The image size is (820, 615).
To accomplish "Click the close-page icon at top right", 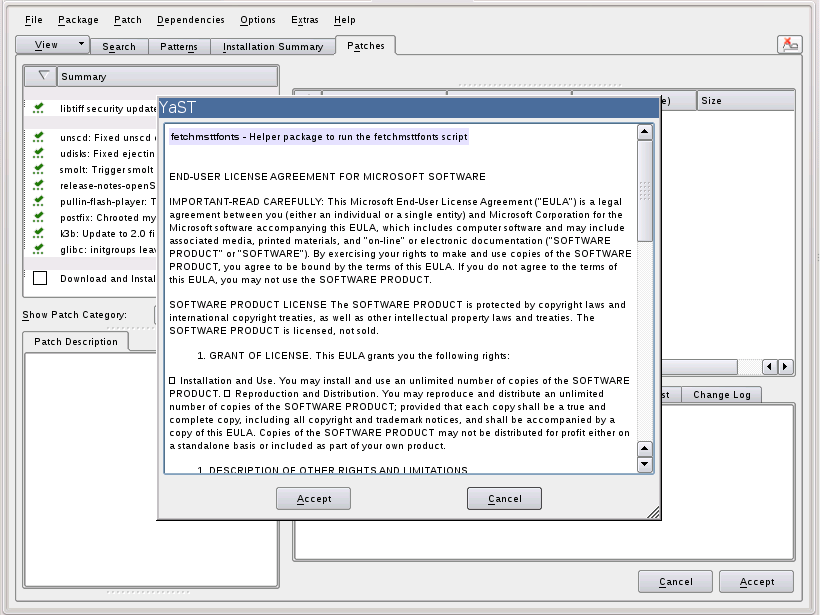I will (790, 44).
